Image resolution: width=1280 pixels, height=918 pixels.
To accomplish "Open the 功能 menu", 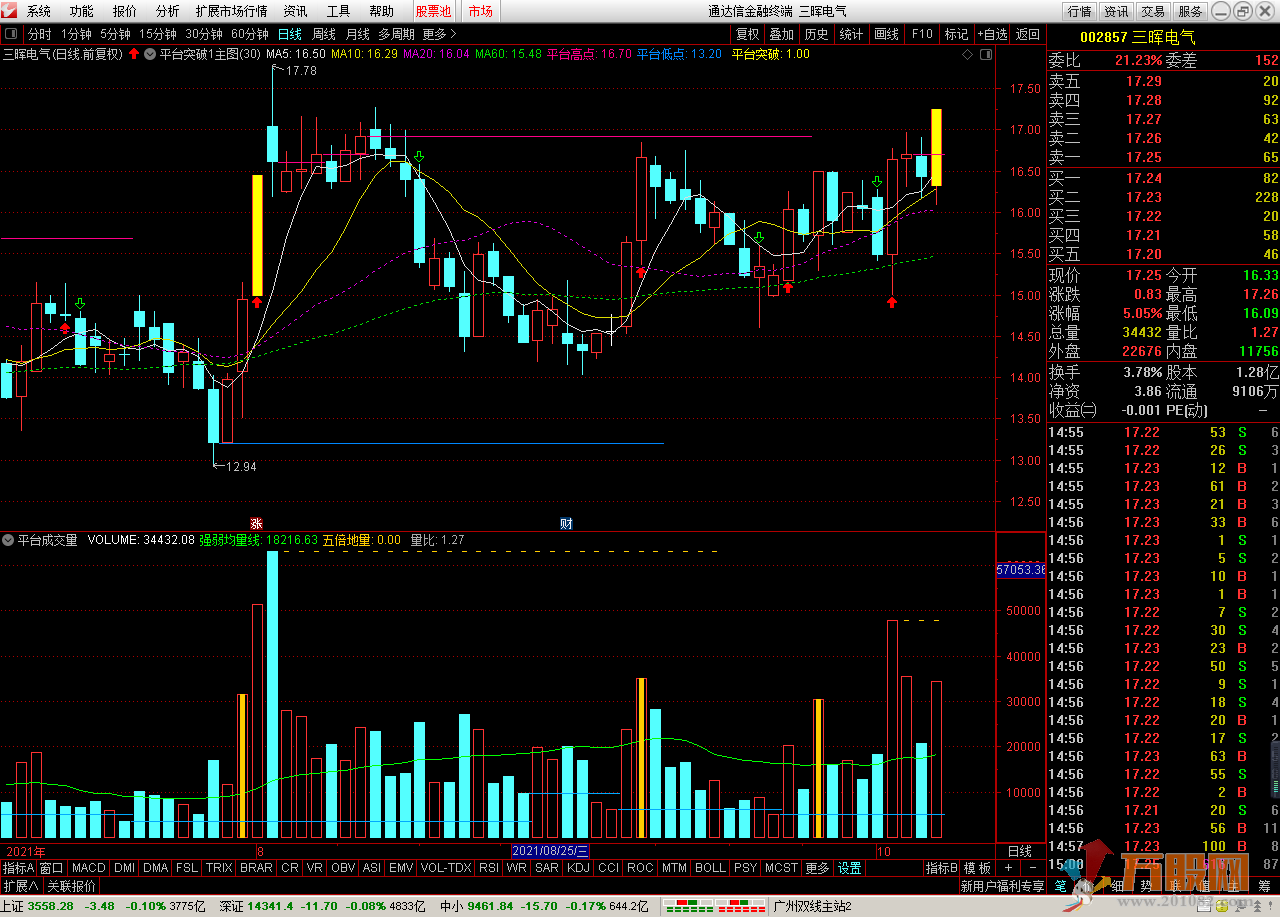I will 82,11.
